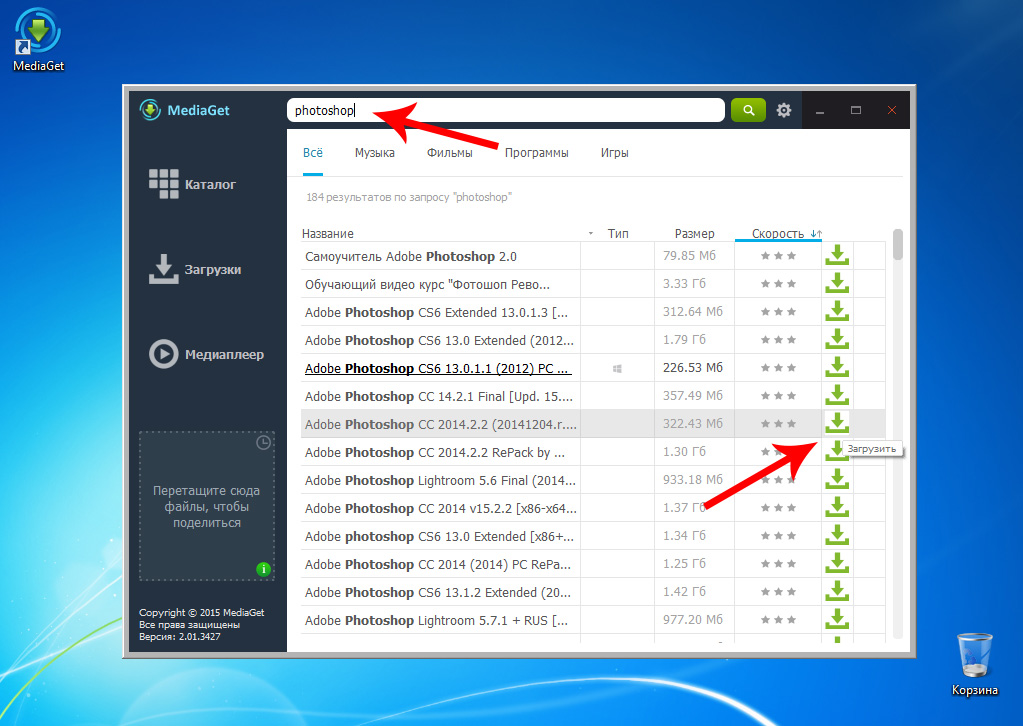Viewport: 1023px width, 726px height.
Task: Select the Игры tab
Action: [x=614, y=153]
